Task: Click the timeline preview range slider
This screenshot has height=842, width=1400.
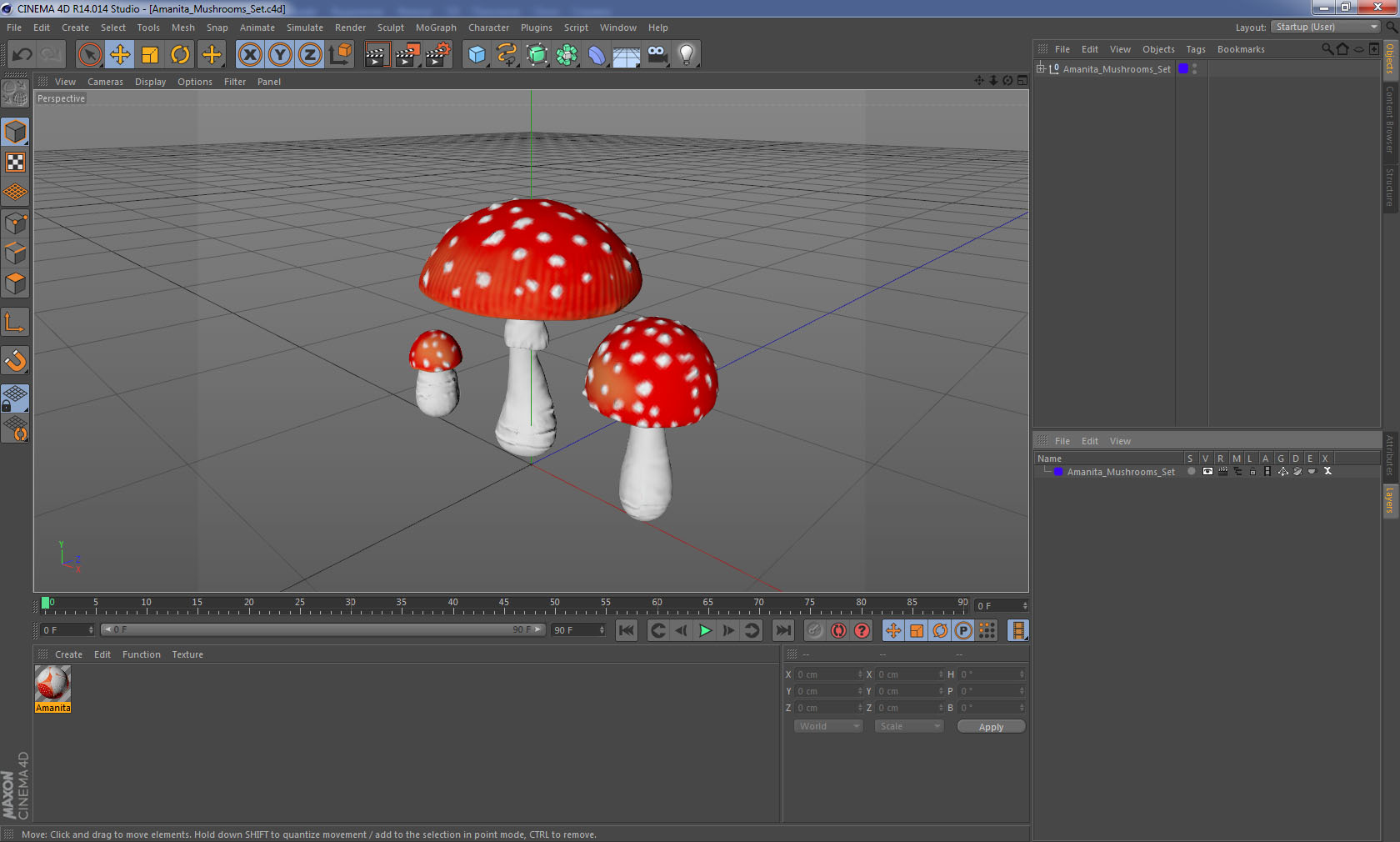Action: (x=322, y=629)
